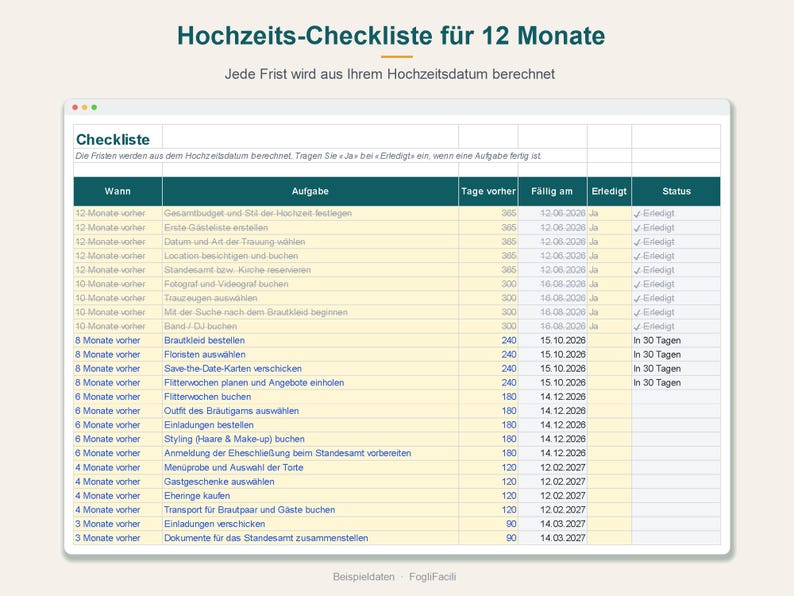The image size is (794, 596).
Task: Select the task Einladungen bestellen
Action: [x=310, y=425]
